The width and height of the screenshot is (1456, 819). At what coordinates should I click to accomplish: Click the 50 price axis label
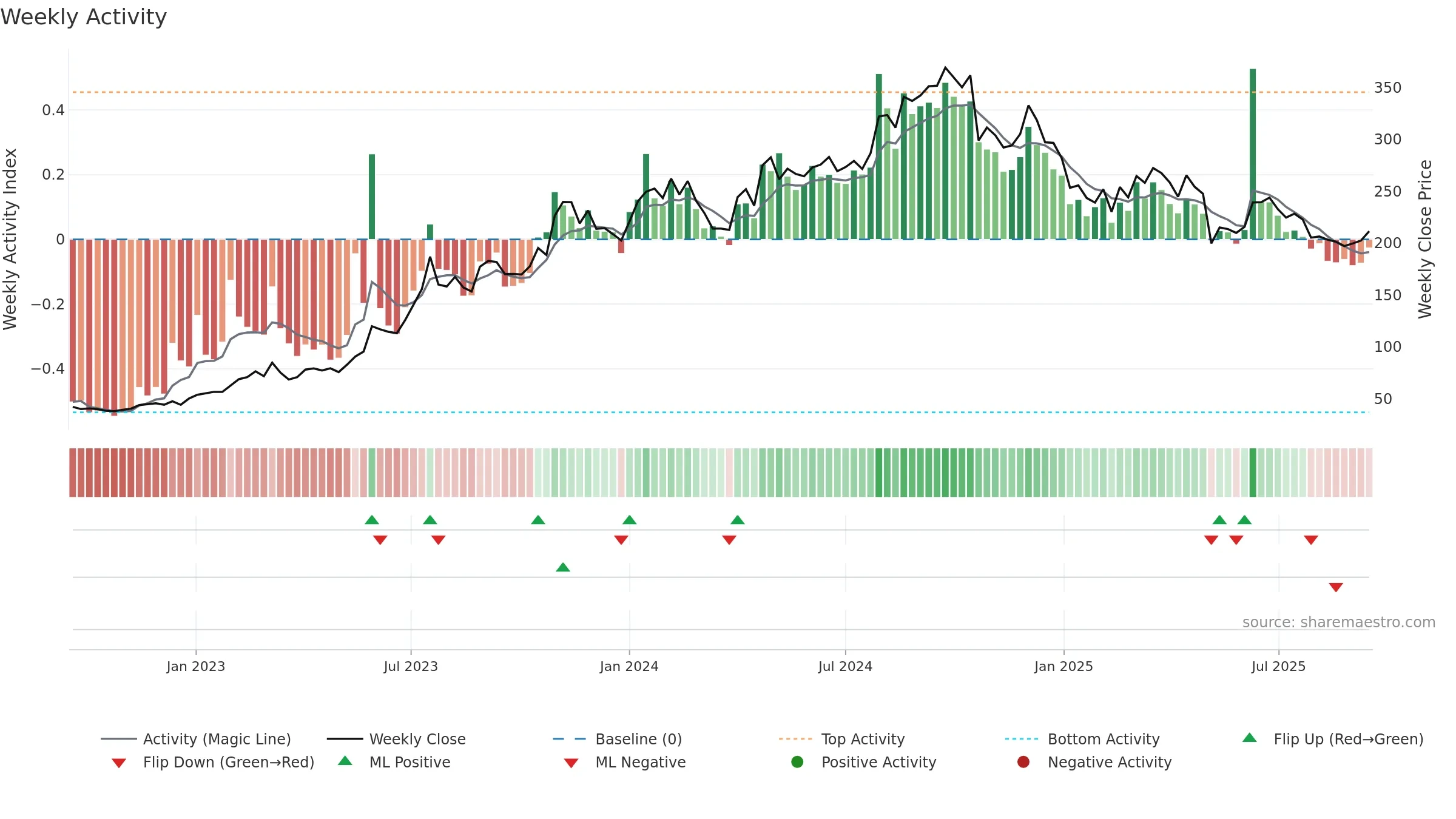point(1383,399)
